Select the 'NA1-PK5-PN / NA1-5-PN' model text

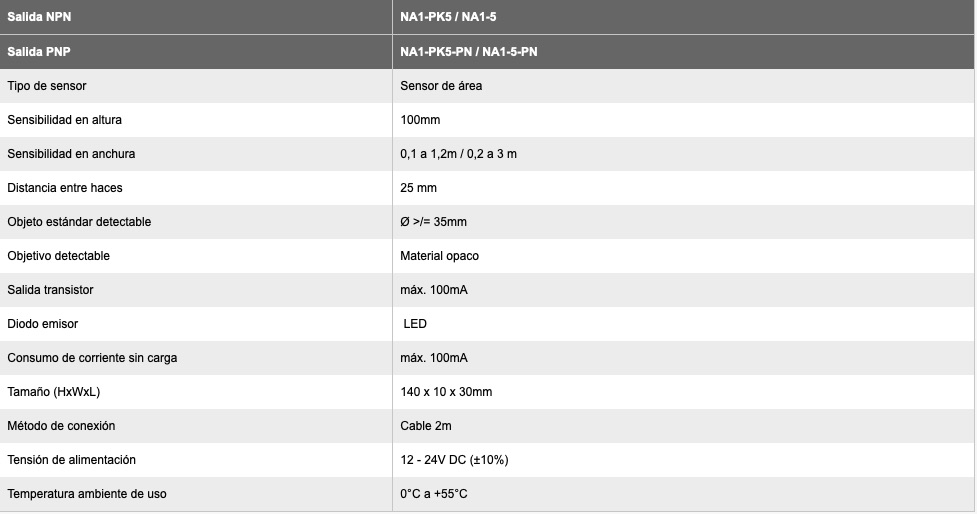pos(469,52)
